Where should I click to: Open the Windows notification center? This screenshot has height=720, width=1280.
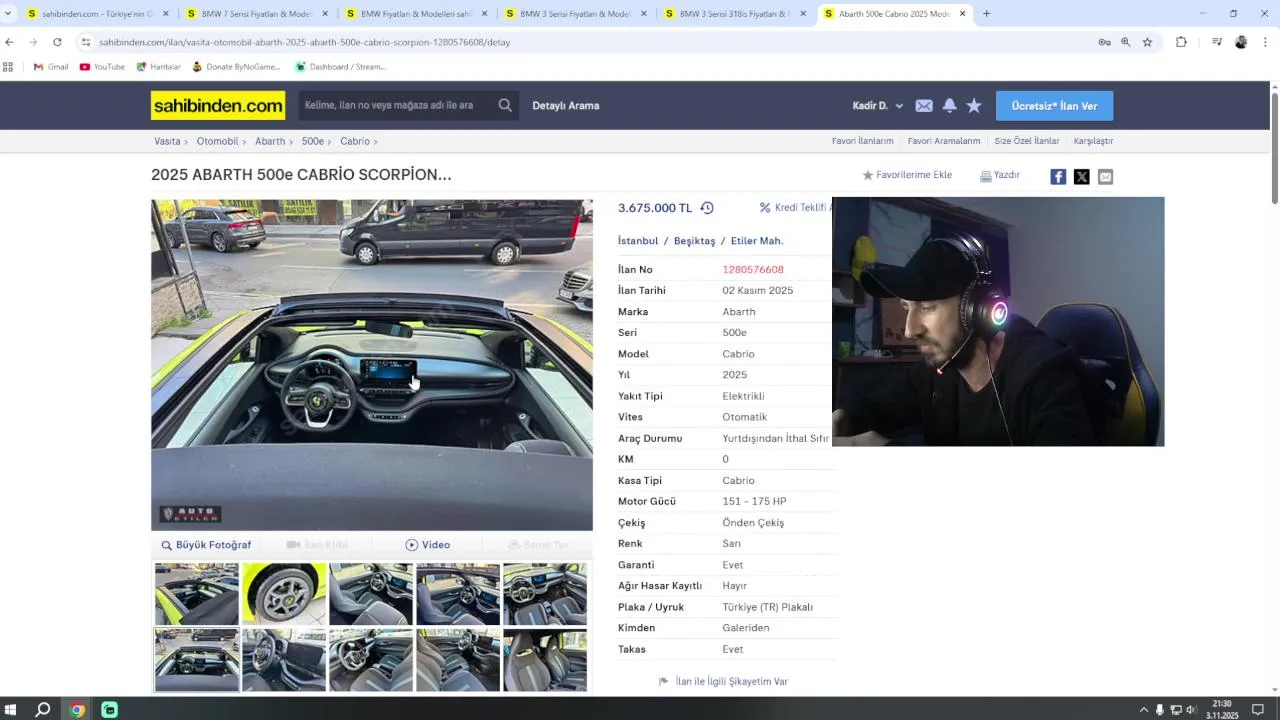pyautogui.click(x=1258, y=710)
